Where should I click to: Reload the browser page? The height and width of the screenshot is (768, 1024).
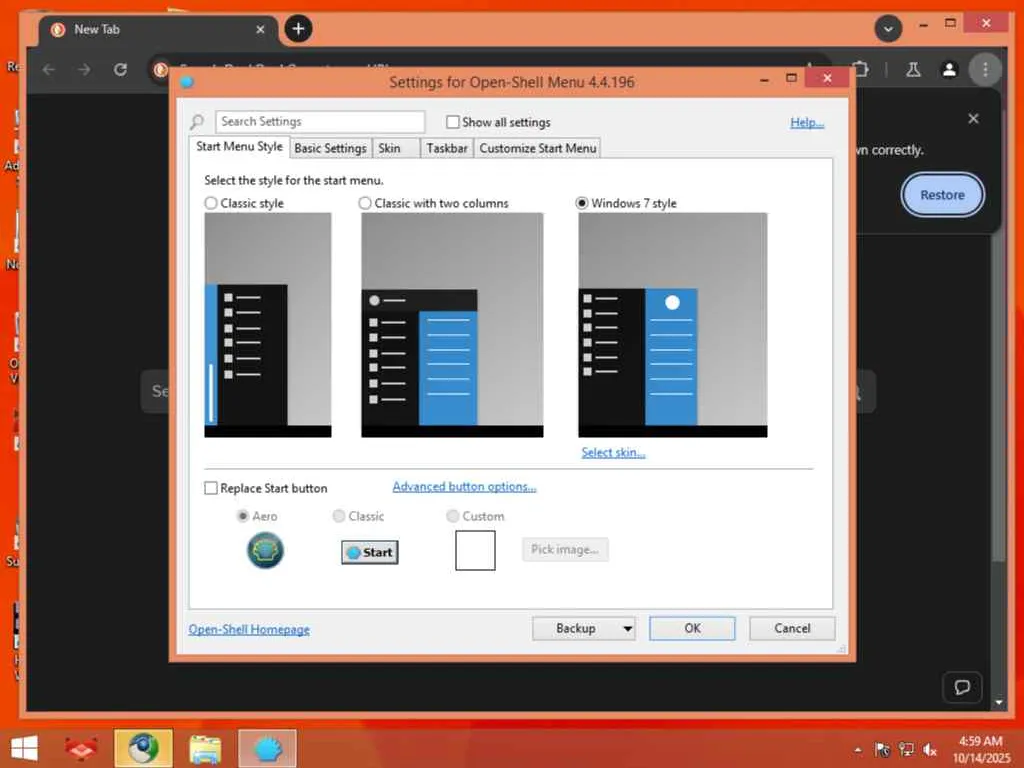[120, 69]
